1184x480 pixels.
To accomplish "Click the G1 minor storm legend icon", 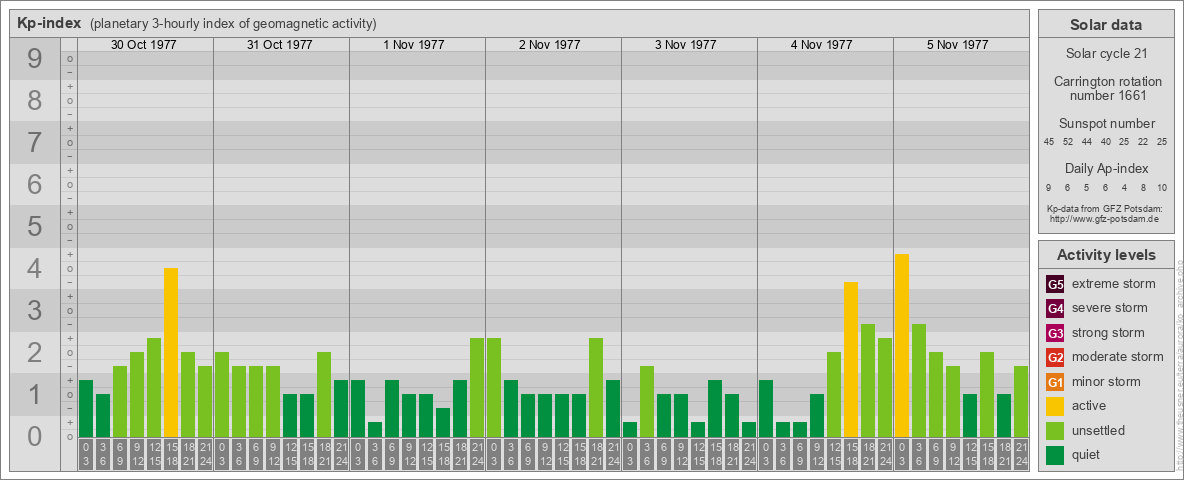I will 1055,381.
